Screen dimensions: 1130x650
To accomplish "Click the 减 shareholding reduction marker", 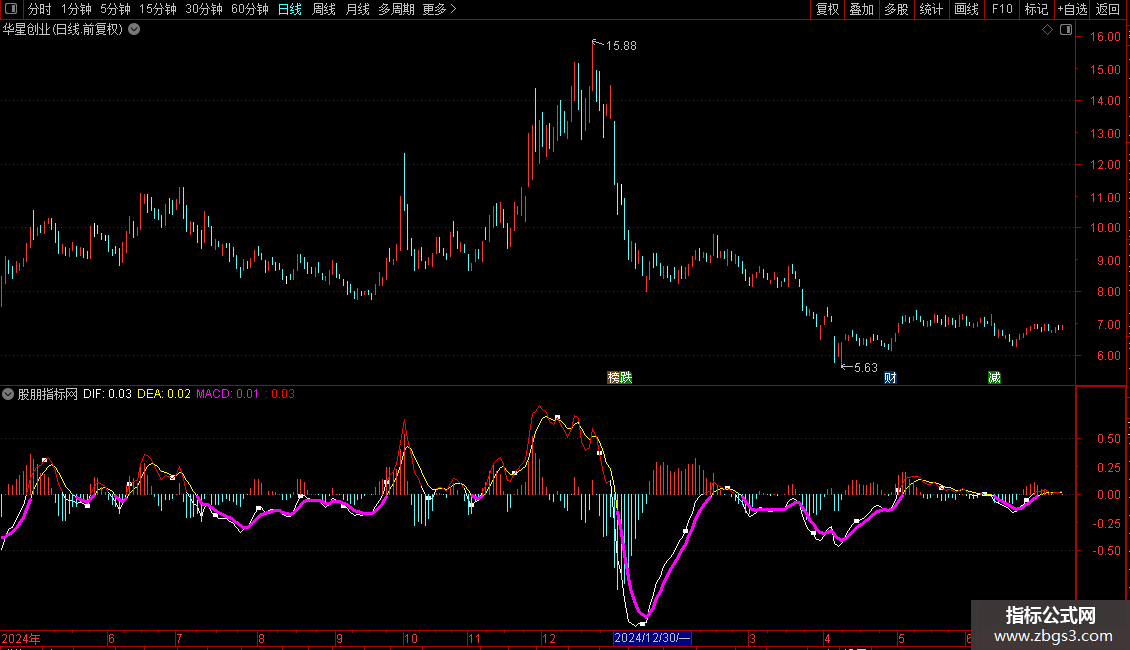I will [995, 378].
